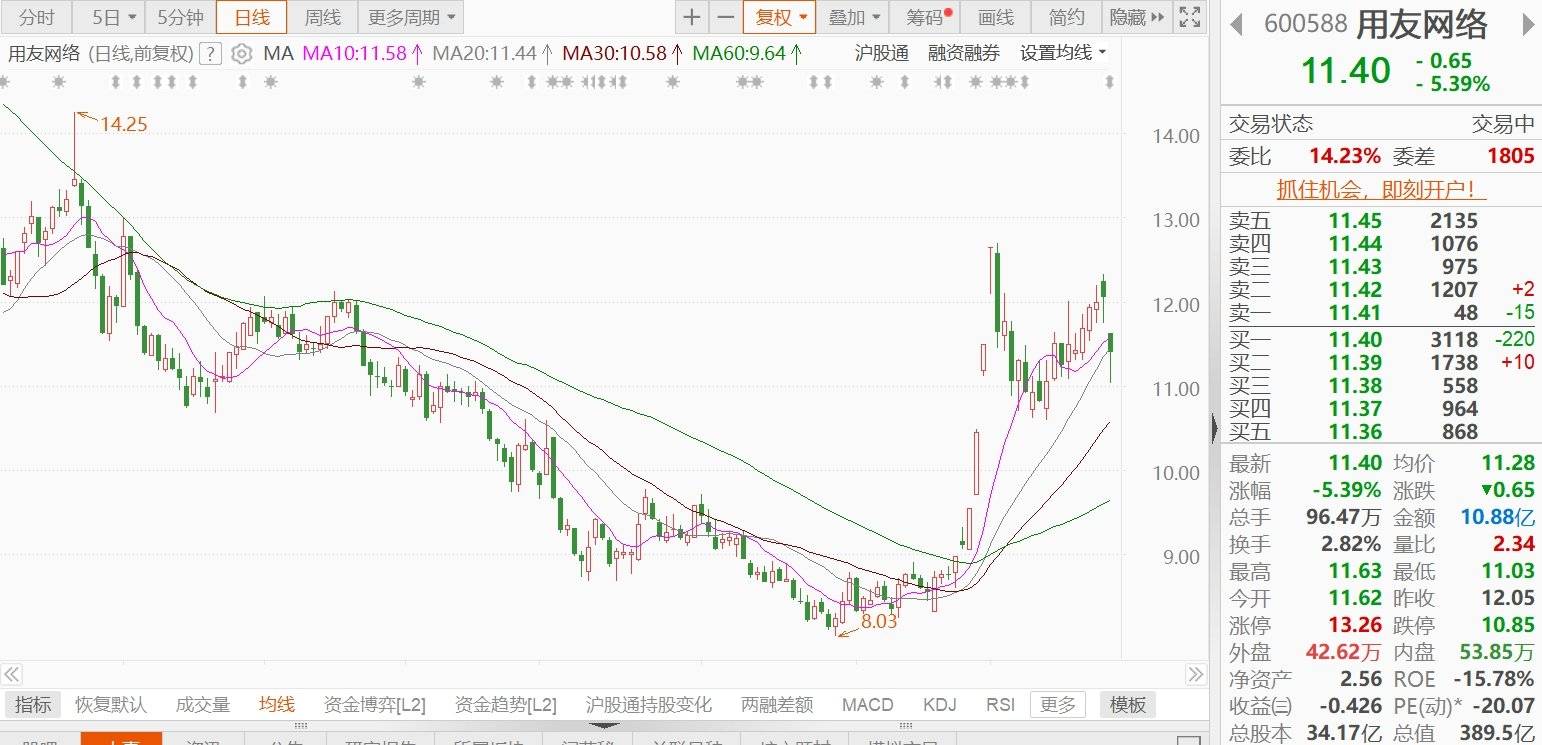Click 抓住机会，即刻开户！ link

coord(1381,189)
